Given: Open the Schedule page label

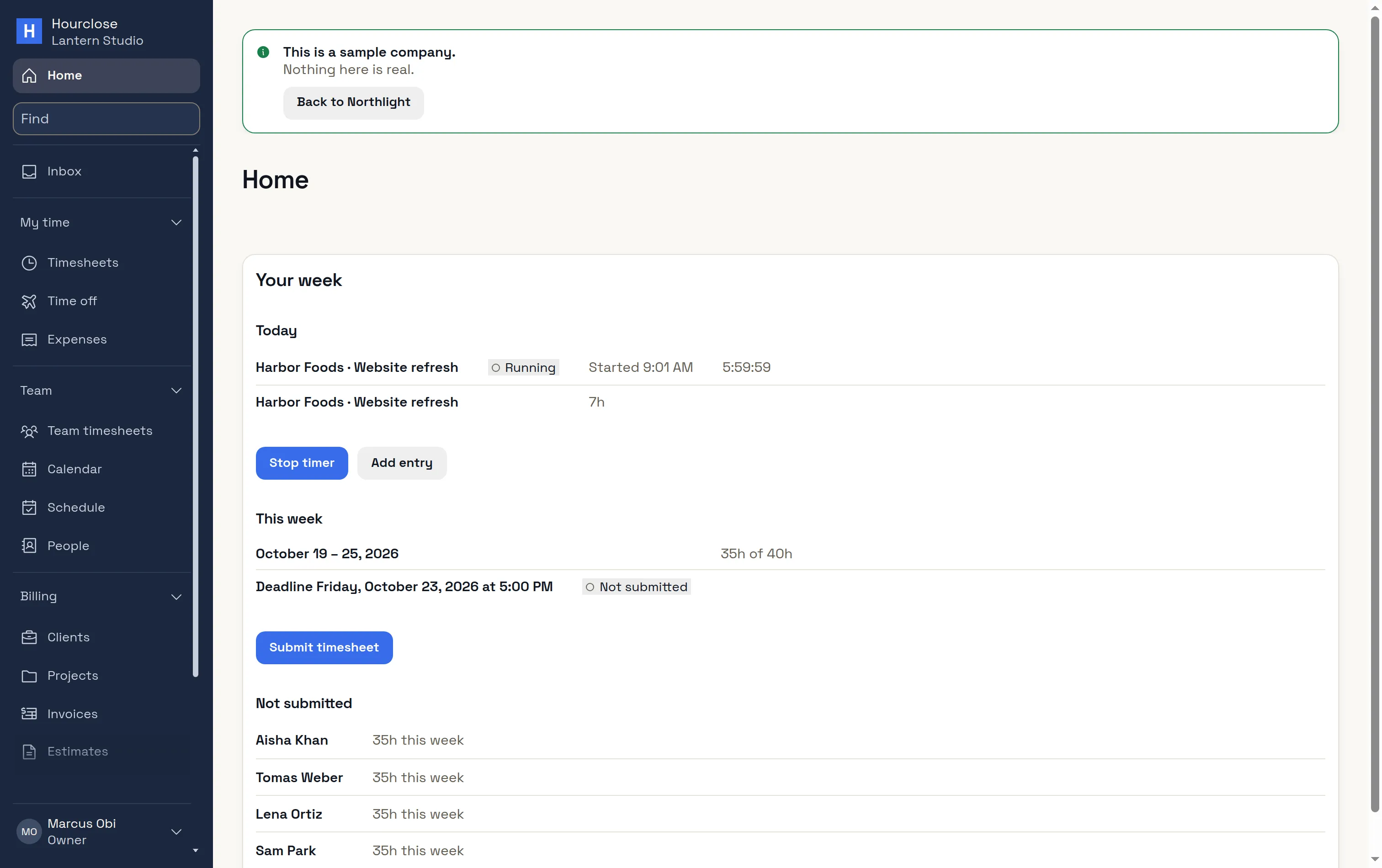Looking at the screenshot, I should click(x=76, y=508).
